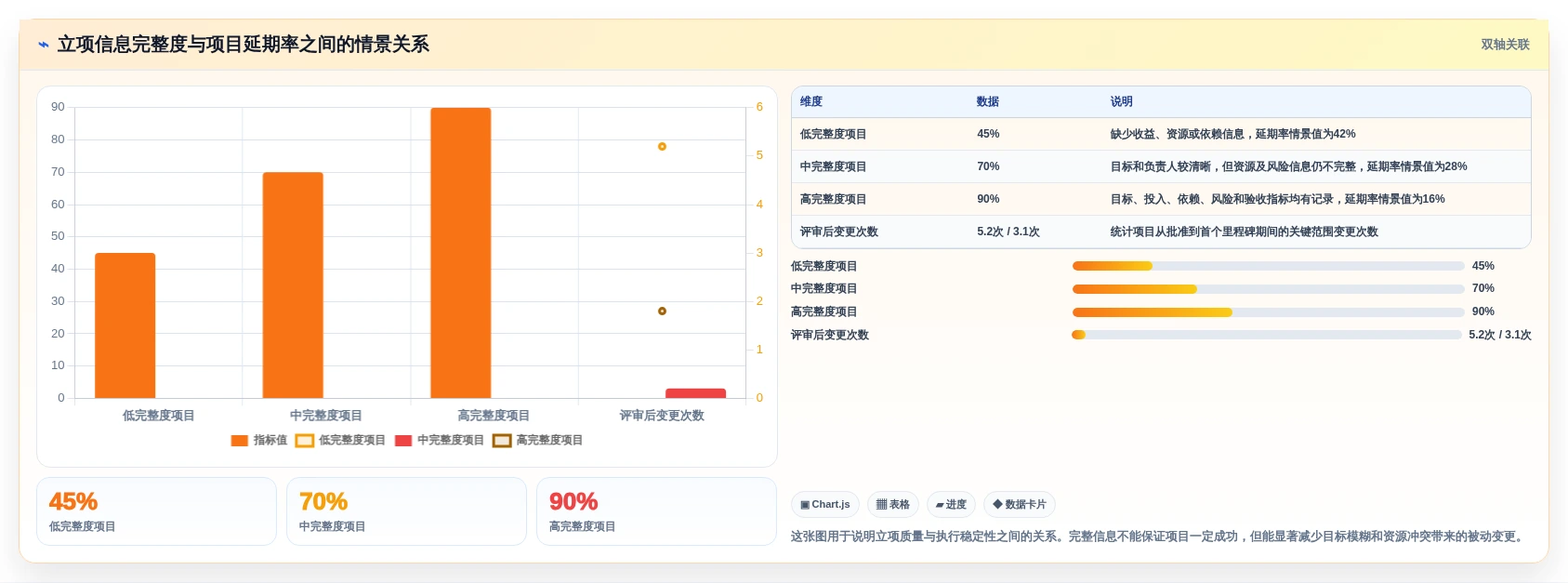This screenshot has height=583, width=1568.
Task: Click the 5.2次 / 3.1次 value beside the progress bar
Action: [x=1500, y=336]
